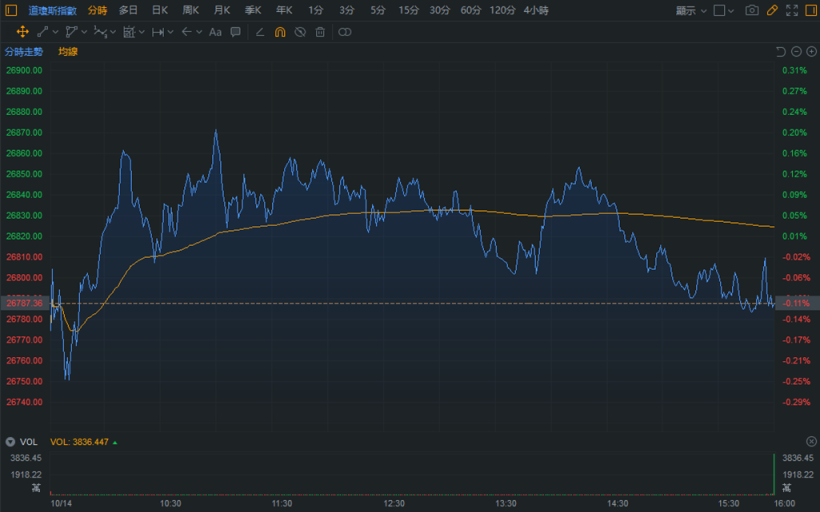Click the VOL: 3836.447 value label
This screenshot has height=512, width=820.
pyautogui.click(x=79, y=442)
